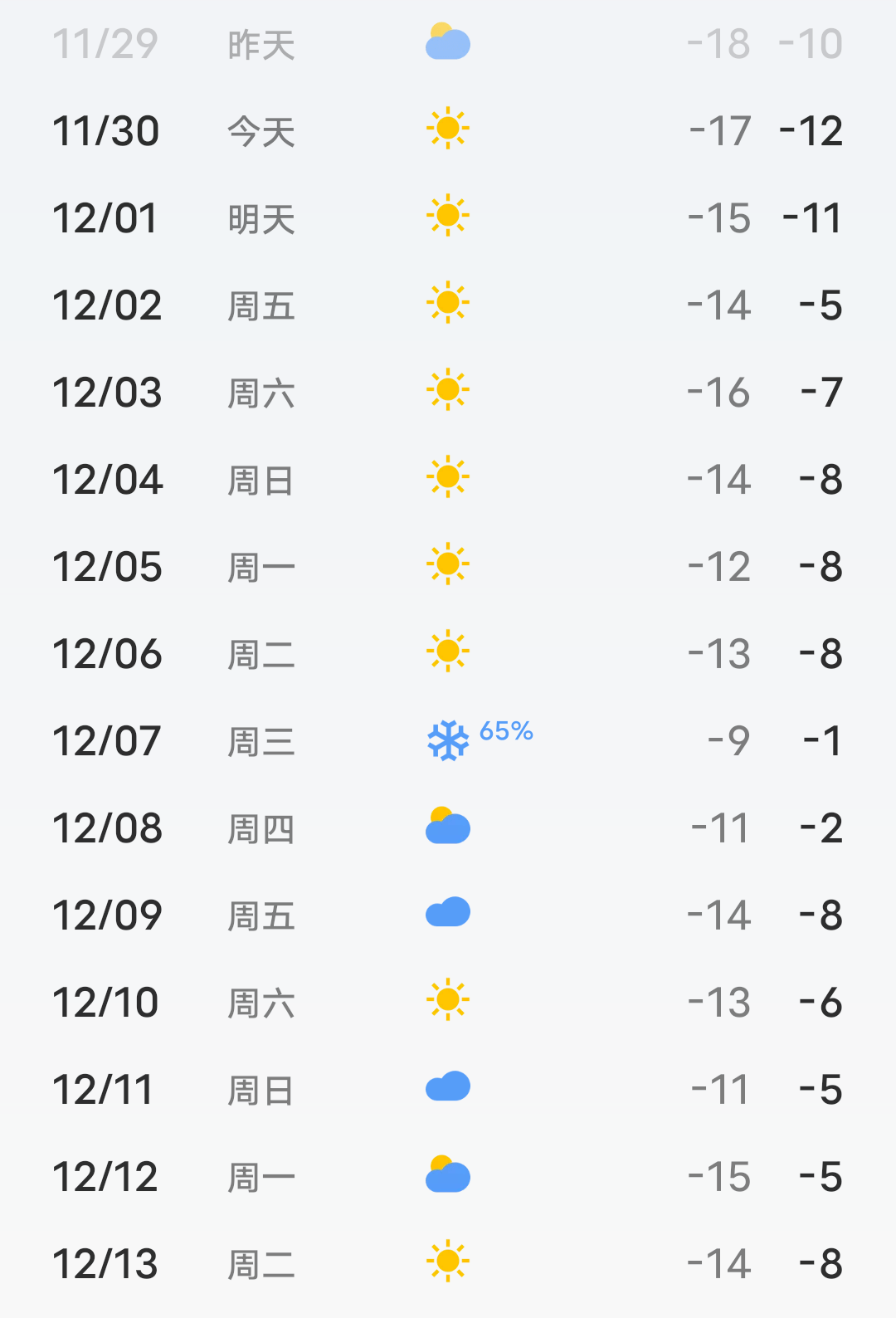Open the 12/01 forecast date
The width and height of the screenshot is (896, 1318).
point(105,219)
